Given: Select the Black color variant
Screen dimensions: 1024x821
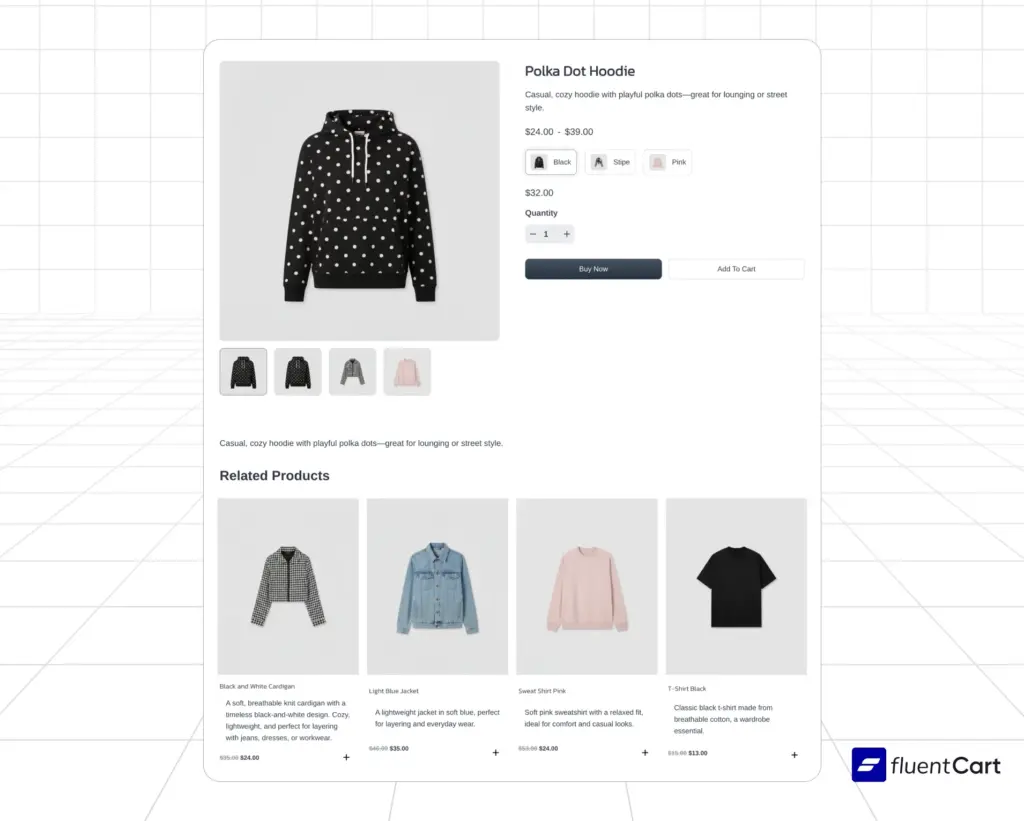Looking at the screenshot, I should click(x=551, y=162).
